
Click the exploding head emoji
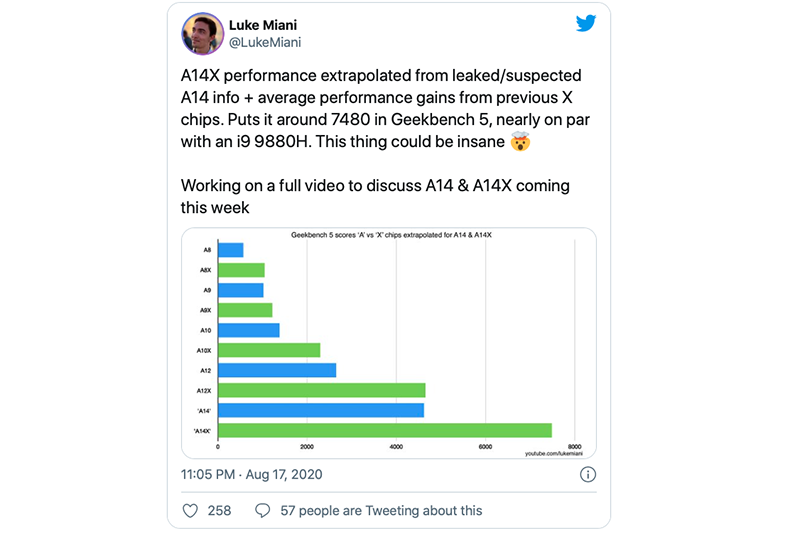(520, 142)
